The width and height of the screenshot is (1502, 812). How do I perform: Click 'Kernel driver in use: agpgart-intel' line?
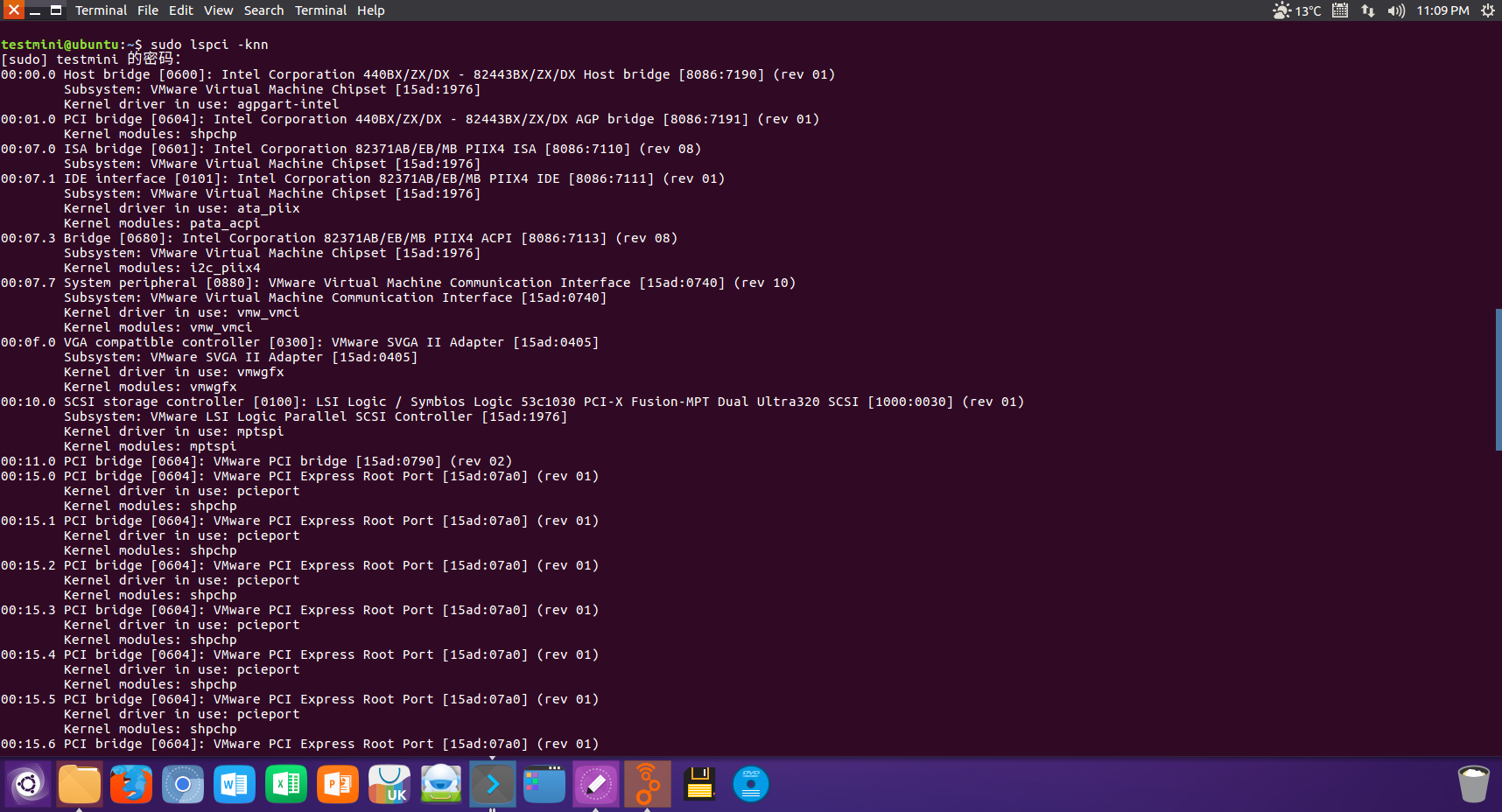point(201,104)
